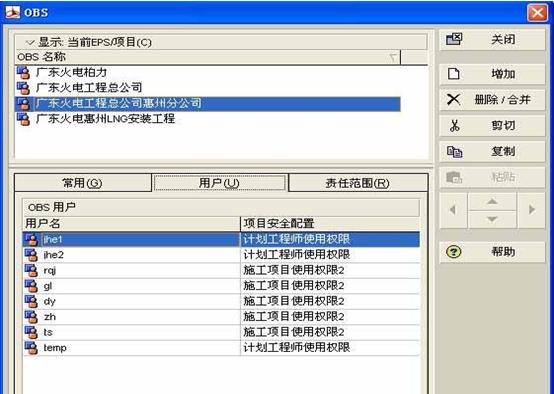Click jhe1's 计划工程师使用权限 security profile cell
Image resolution: width=554 pixels, height=394 pixels.
(330, 240)
